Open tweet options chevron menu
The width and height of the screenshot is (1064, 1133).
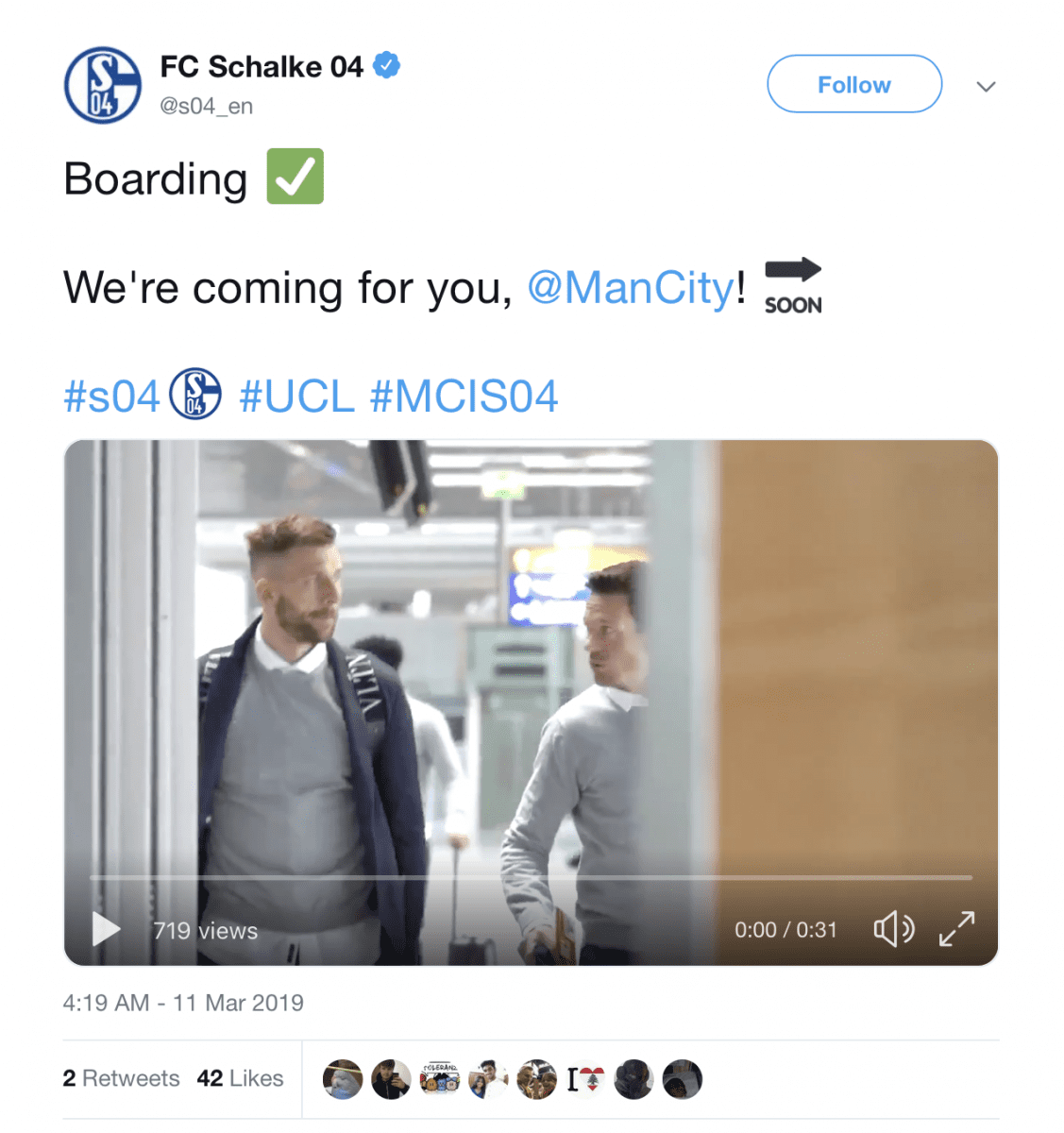[986, 86]
